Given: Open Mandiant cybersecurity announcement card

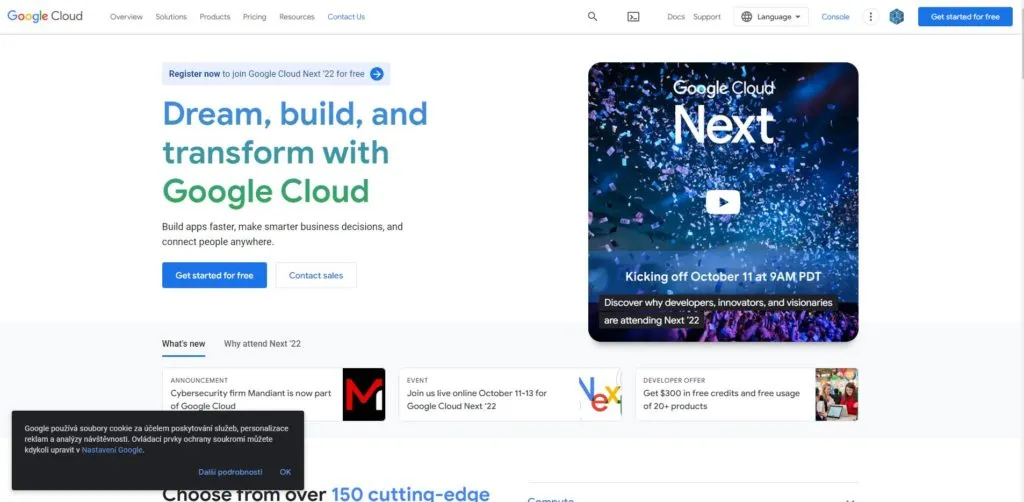Looking at the screenshot, I should [x=274, y=394].
